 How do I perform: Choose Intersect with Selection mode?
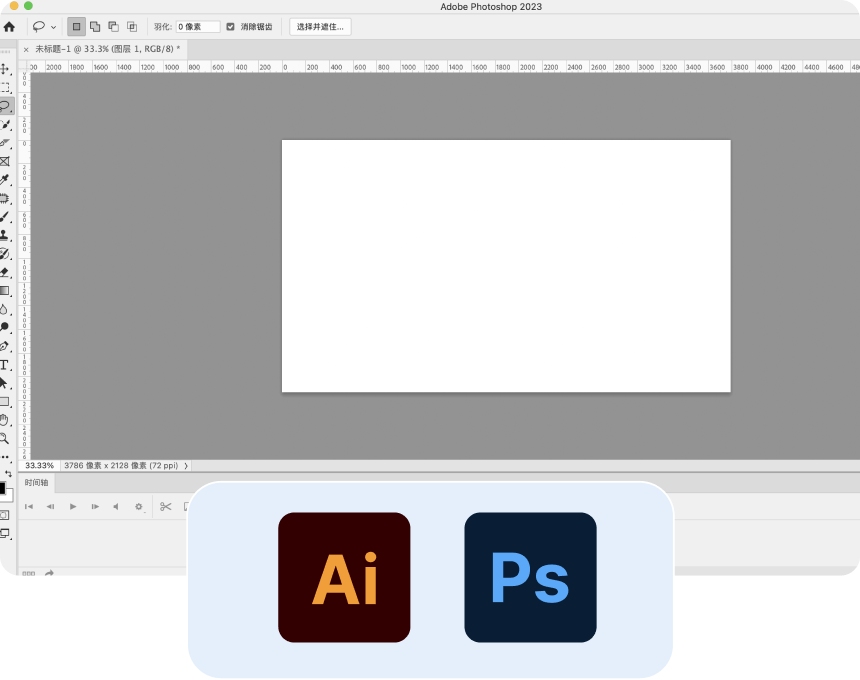pos(132,26)
